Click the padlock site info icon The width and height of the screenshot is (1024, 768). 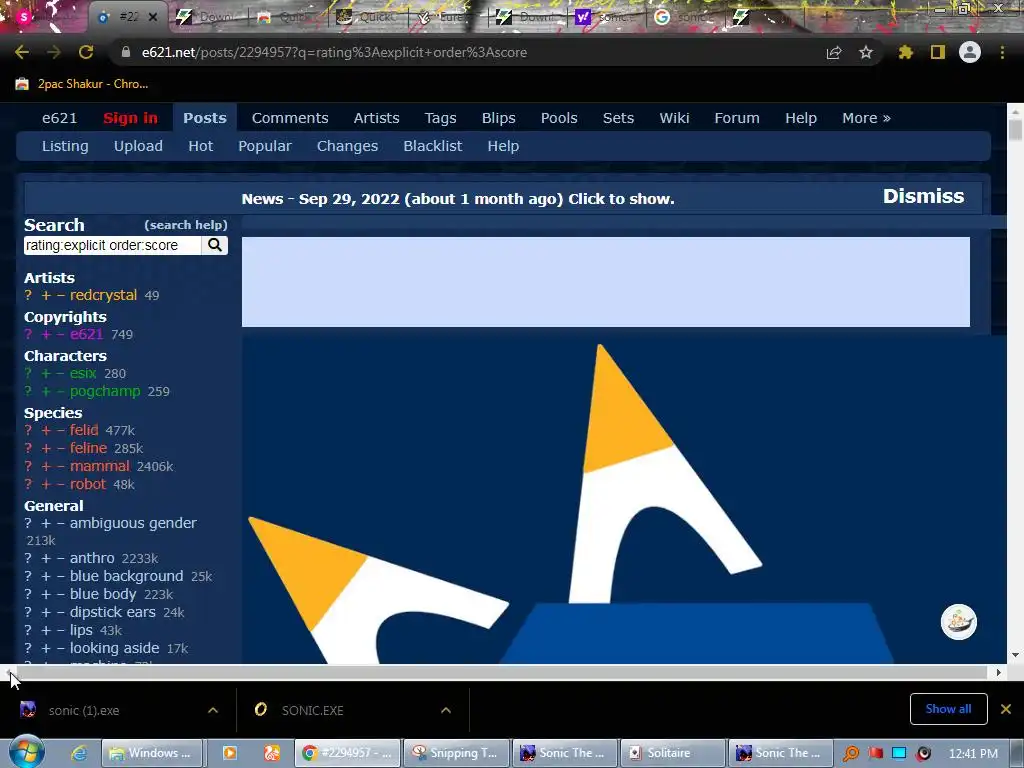126,52
